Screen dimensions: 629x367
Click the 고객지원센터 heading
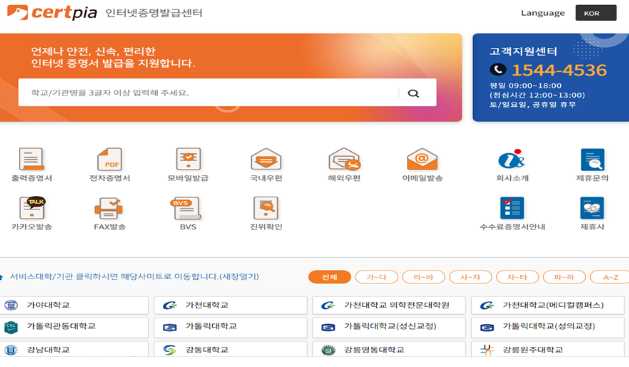pyautogui.click(x=523, y=51)
